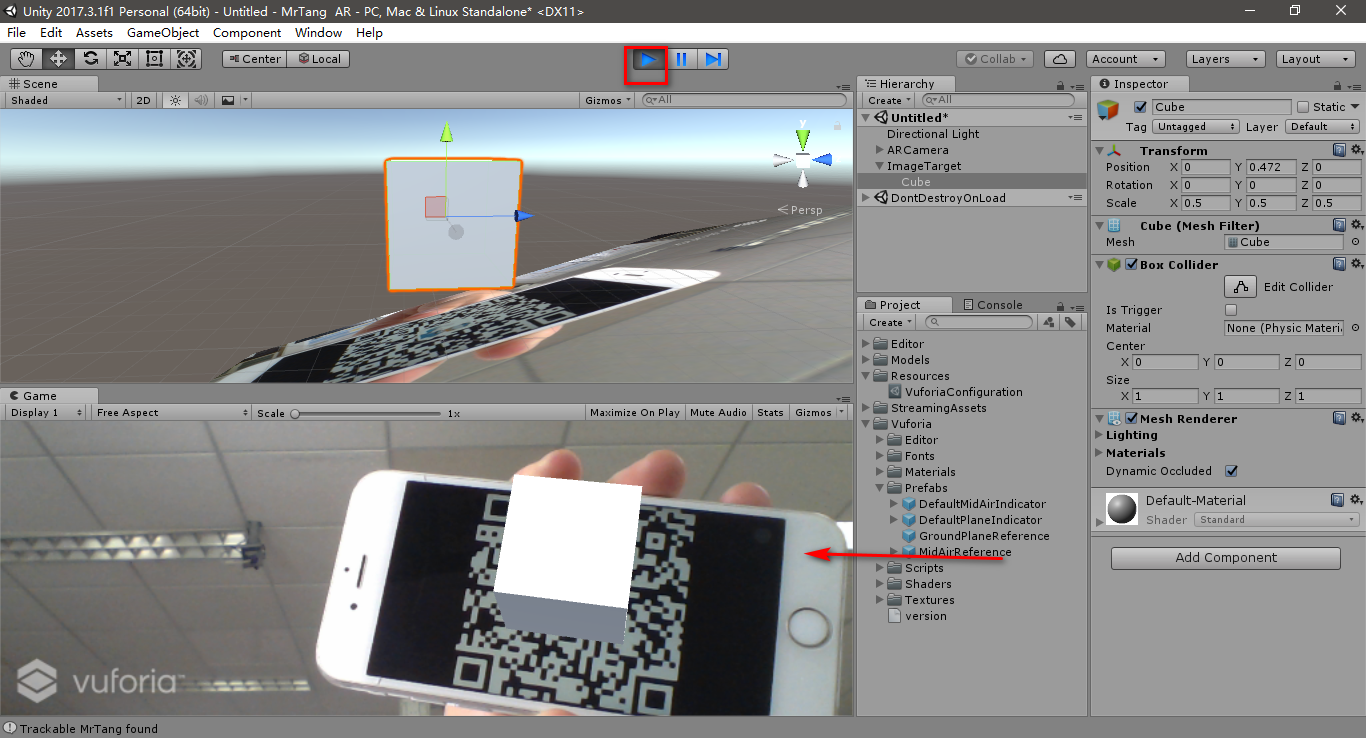The height and width of the screenshot is (738, 1366).
Task: Enable Is Trigger on the Box Collider
Action: coord(1230,309)
